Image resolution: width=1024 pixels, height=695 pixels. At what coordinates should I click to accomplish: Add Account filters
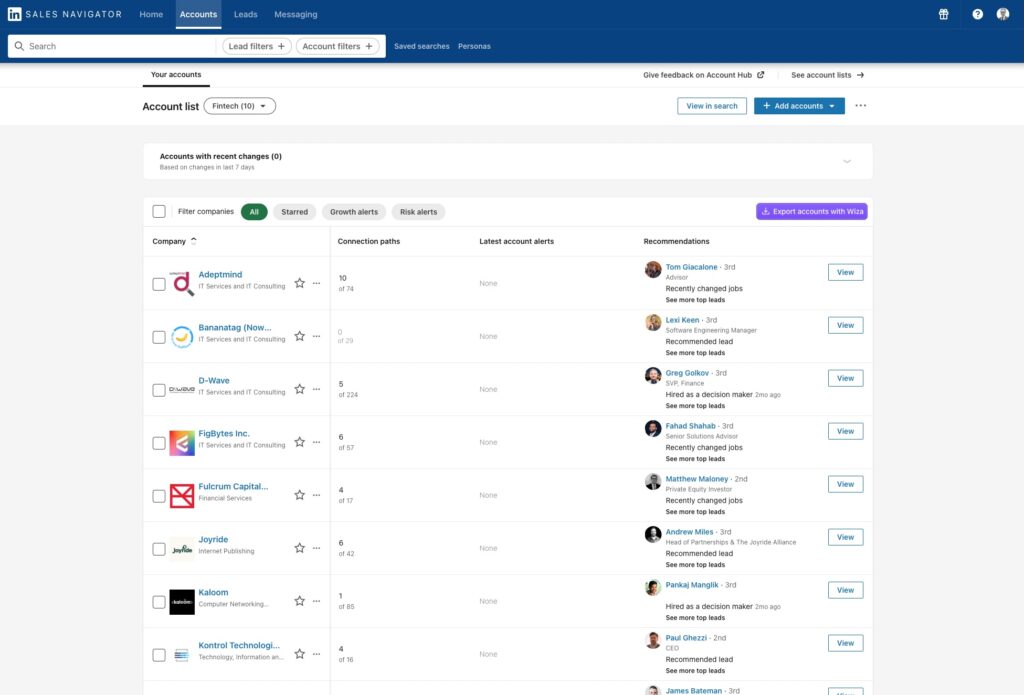click(338, 46)
